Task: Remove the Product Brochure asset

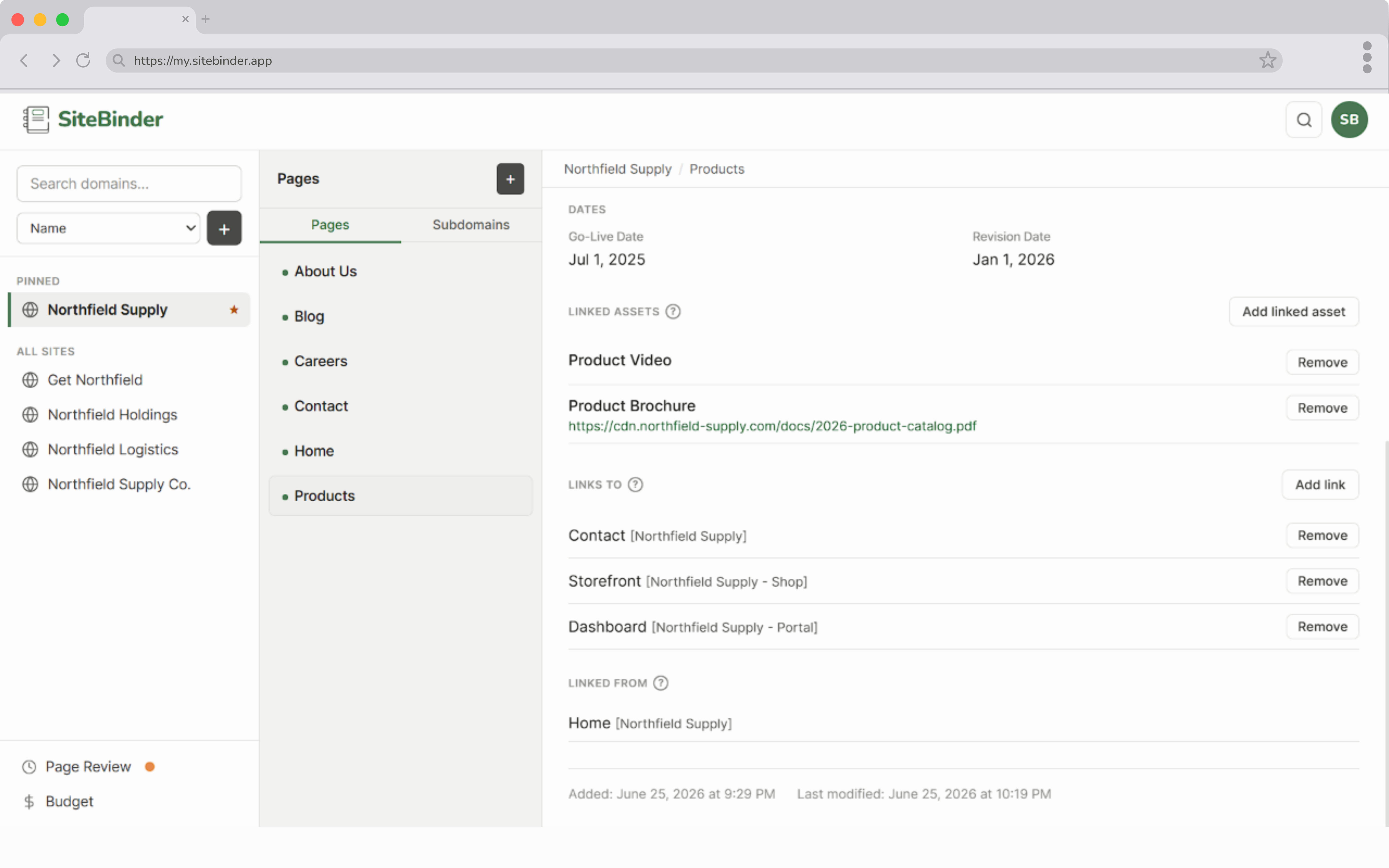Action: pyautogui.click(x=1322, y=408)
